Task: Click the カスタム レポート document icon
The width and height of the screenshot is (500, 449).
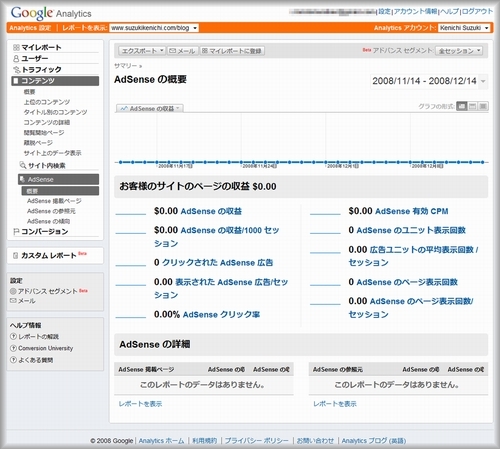Action: pos(15,256)
